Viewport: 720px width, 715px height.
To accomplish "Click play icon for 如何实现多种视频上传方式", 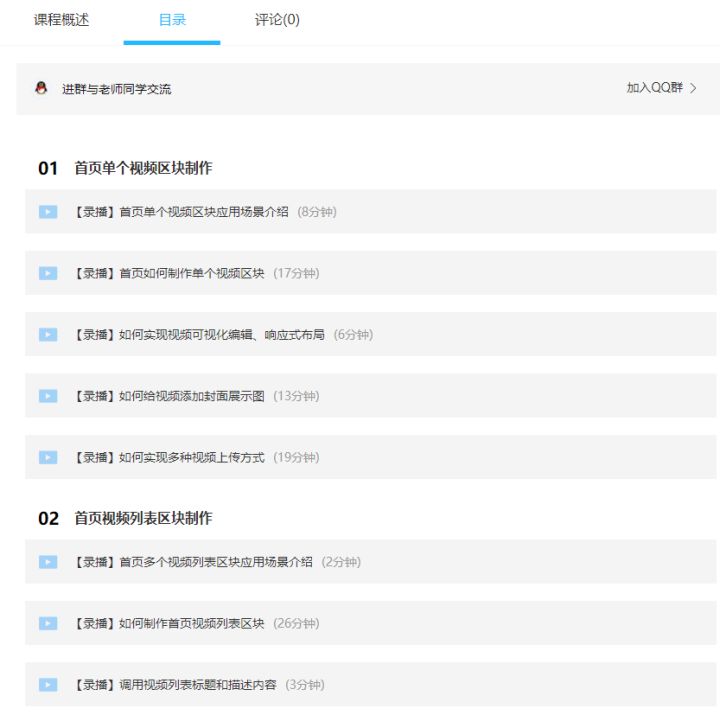I will click(x=48, y=457).
